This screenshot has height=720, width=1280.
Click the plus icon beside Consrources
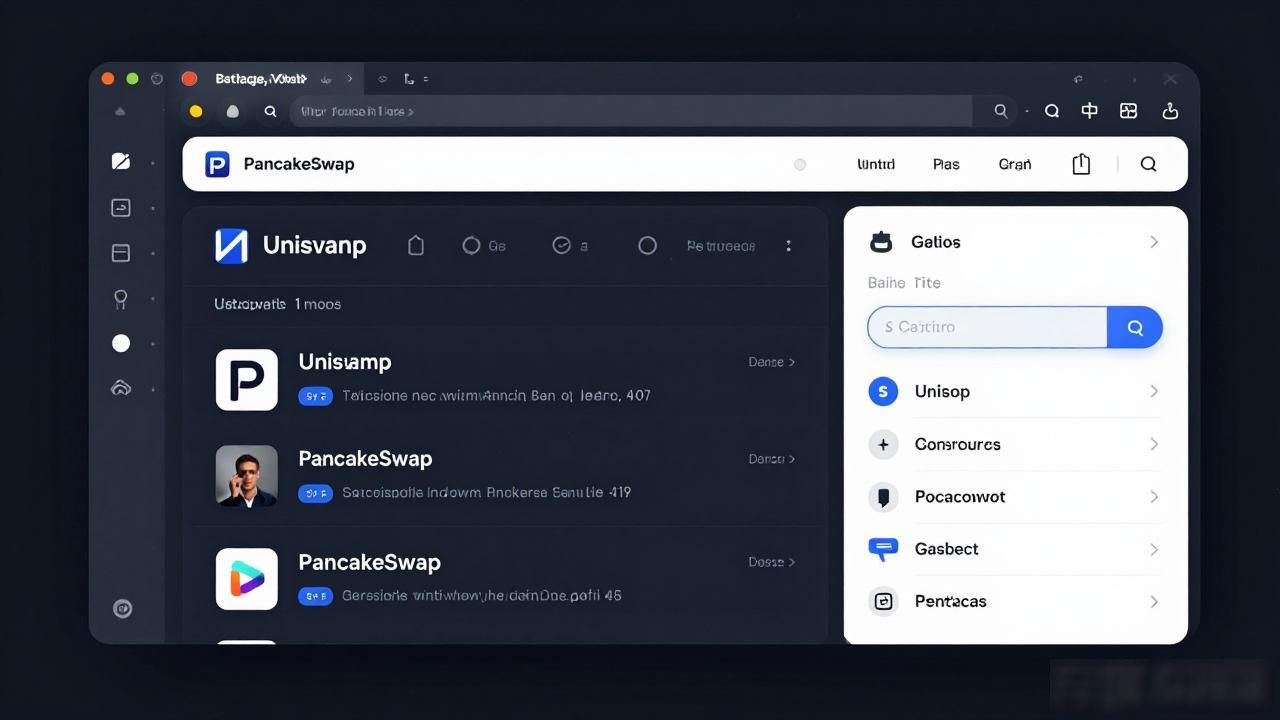(883, 444)
